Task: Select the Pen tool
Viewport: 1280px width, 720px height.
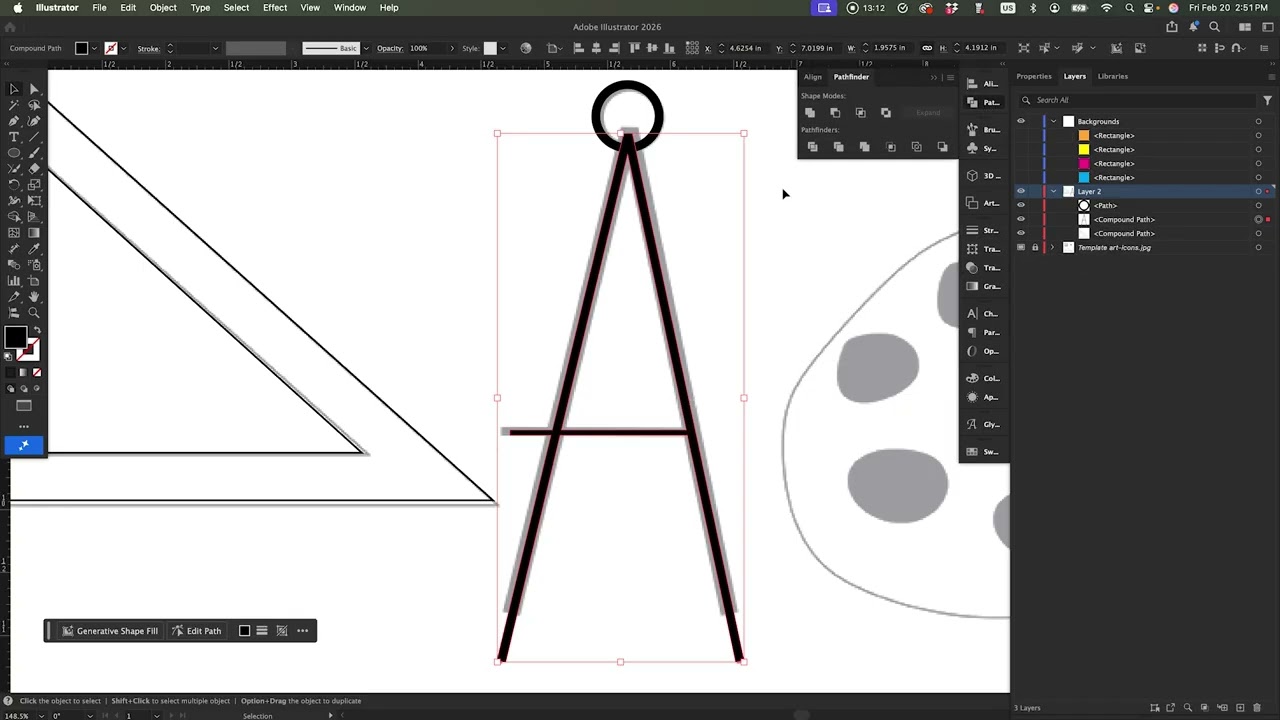Action: coord(14,121)
